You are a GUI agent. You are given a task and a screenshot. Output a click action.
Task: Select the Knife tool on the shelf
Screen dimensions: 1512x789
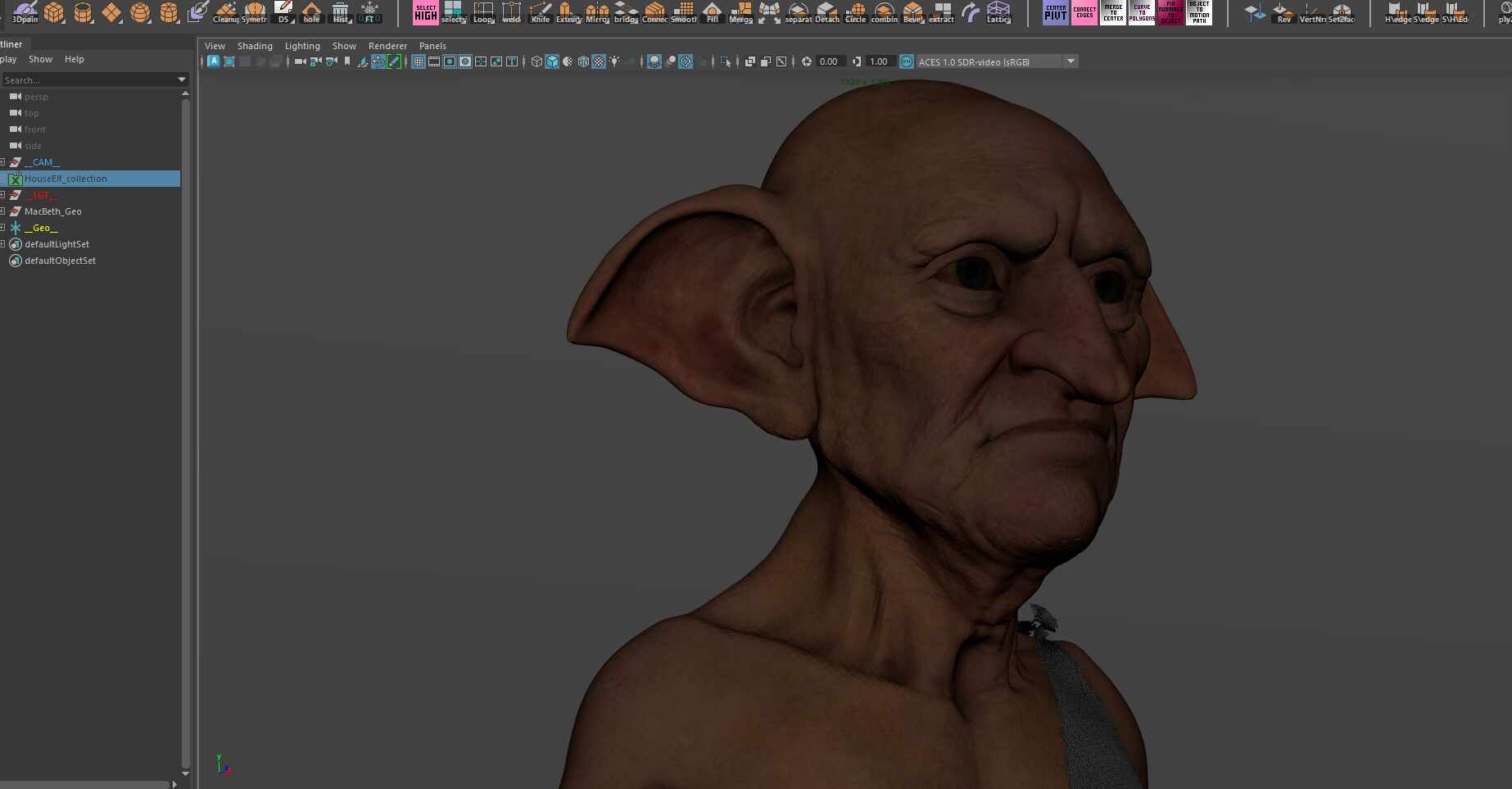tap(540, 12)
